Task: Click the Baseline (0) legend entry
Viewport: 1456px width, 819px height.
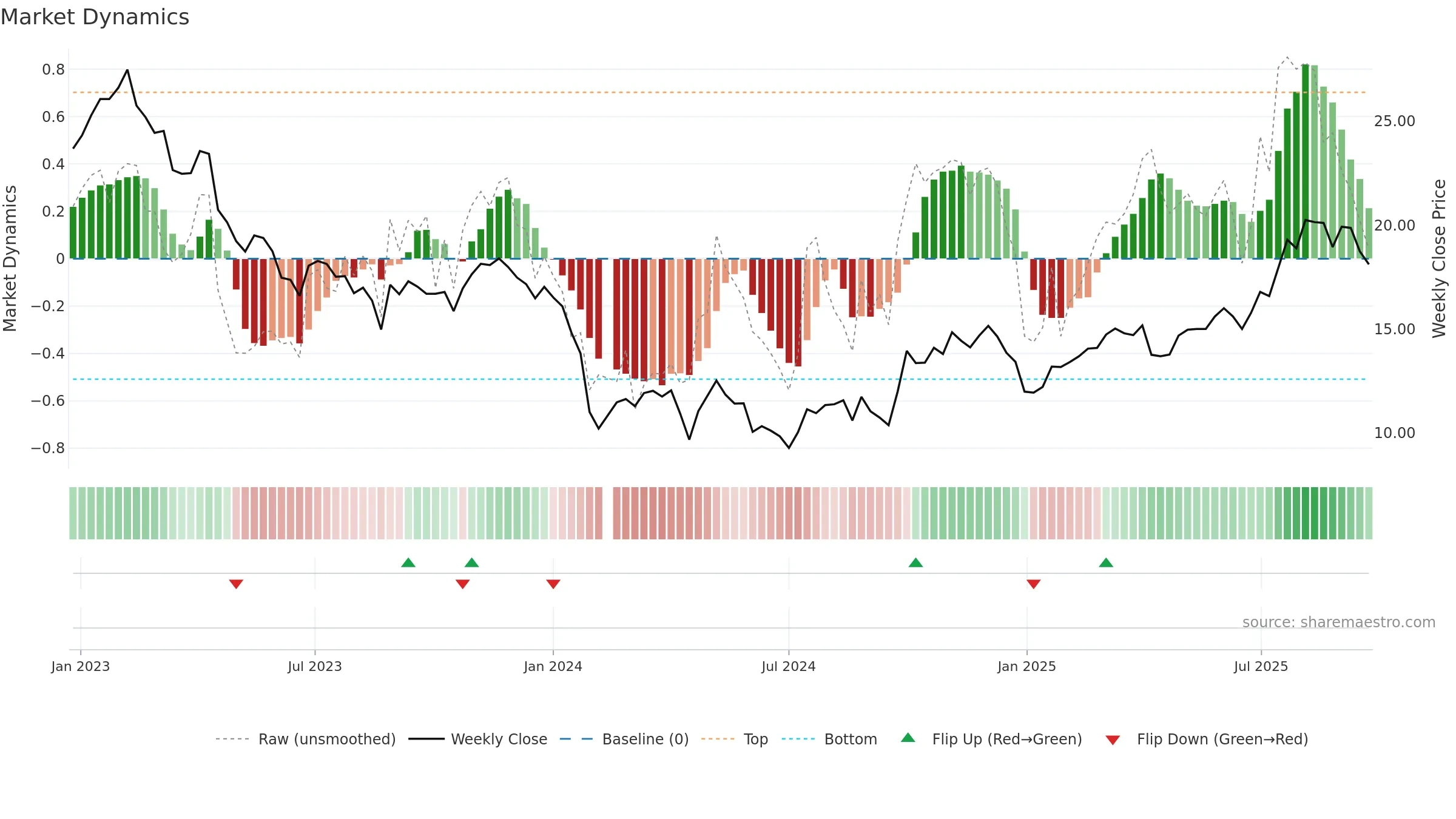Action: 624,739
